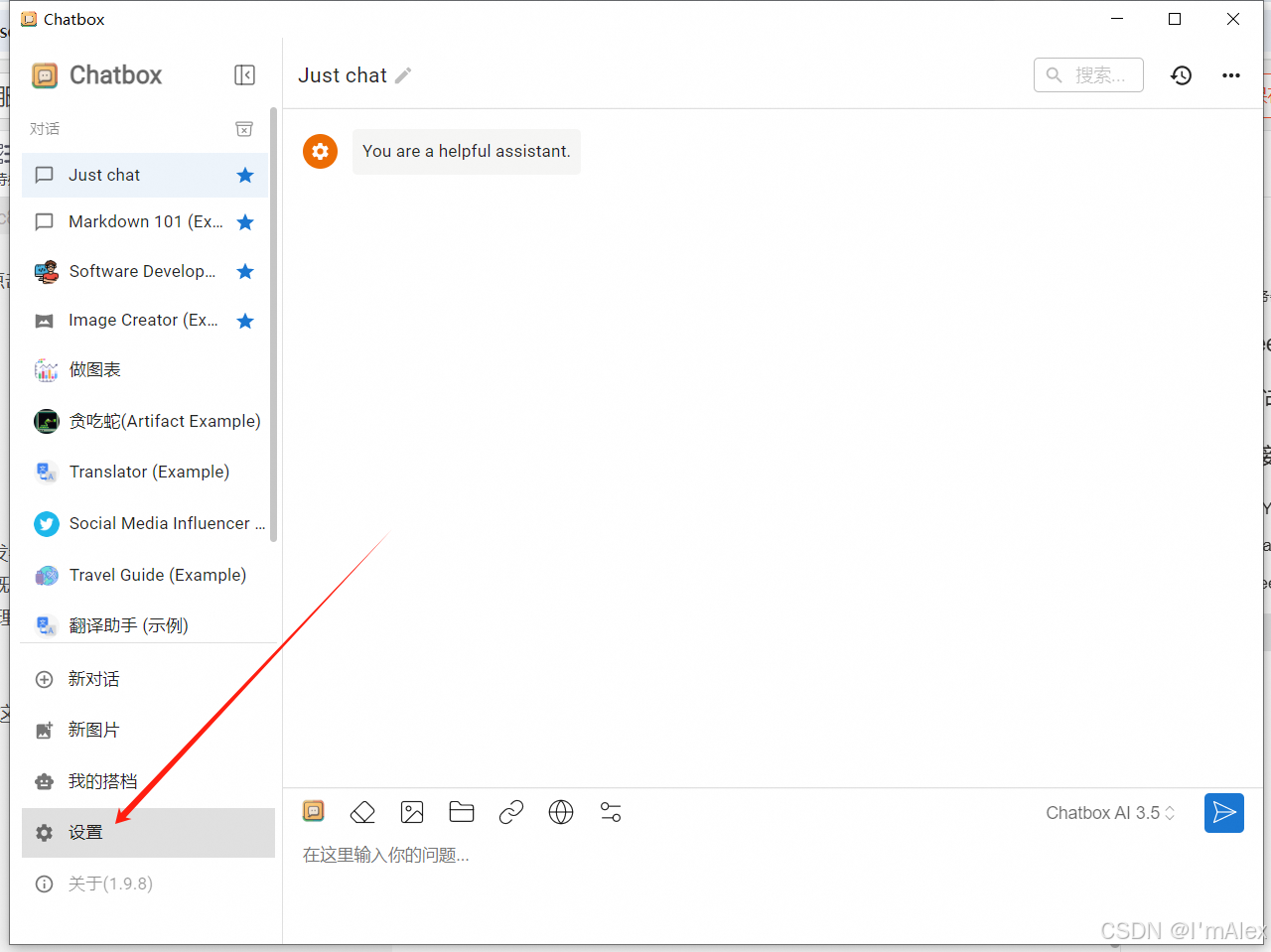Open the Social Media Influencer conversation

[x=145, y=523]
